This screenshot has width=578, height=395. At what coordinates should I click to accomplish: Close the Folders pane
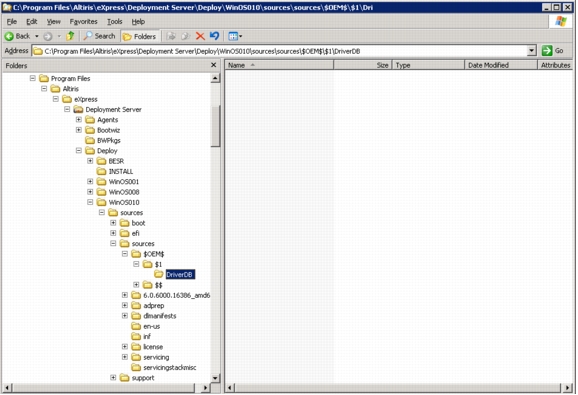213,65
